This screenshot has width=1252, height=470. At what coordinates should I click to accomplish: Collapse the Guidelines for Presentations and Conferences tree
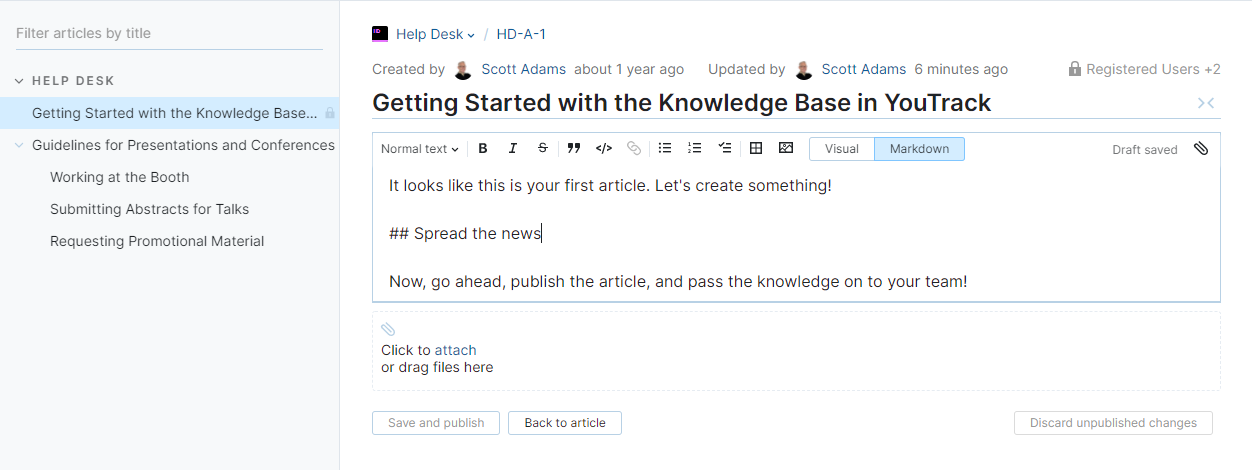(x=19, y=145)
